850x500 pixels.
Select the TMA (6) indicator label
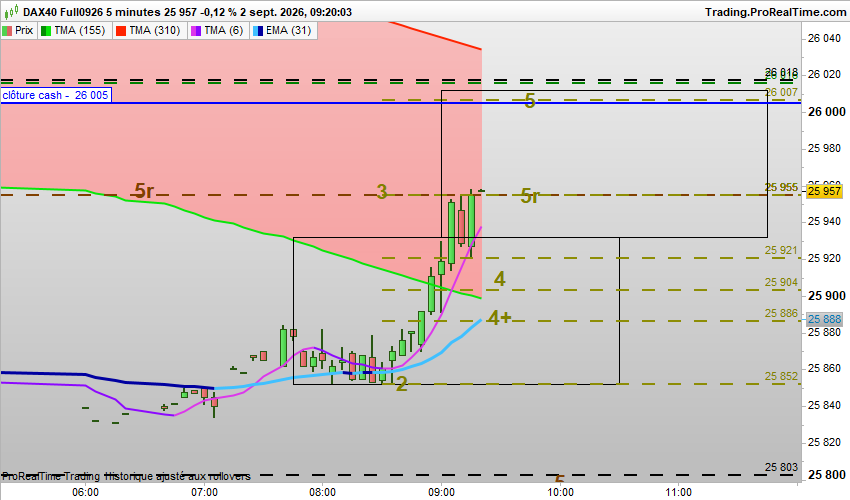(223, 30)
